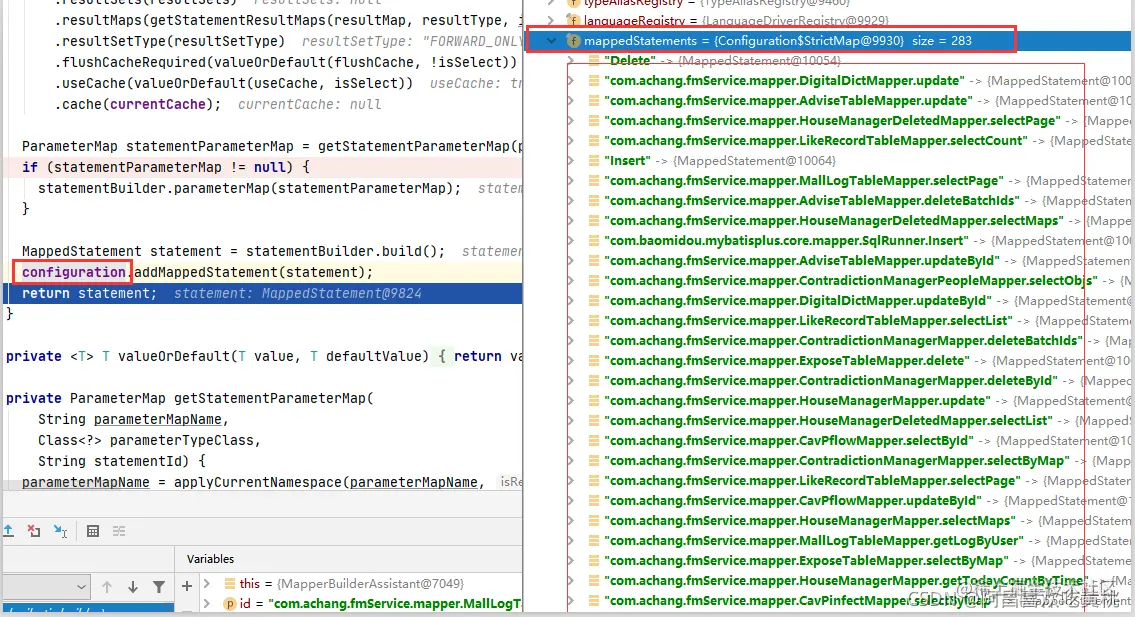Screen dimensions: 1135x617
Task: Click the New Watch plus icon
Action: click(187, 586)
